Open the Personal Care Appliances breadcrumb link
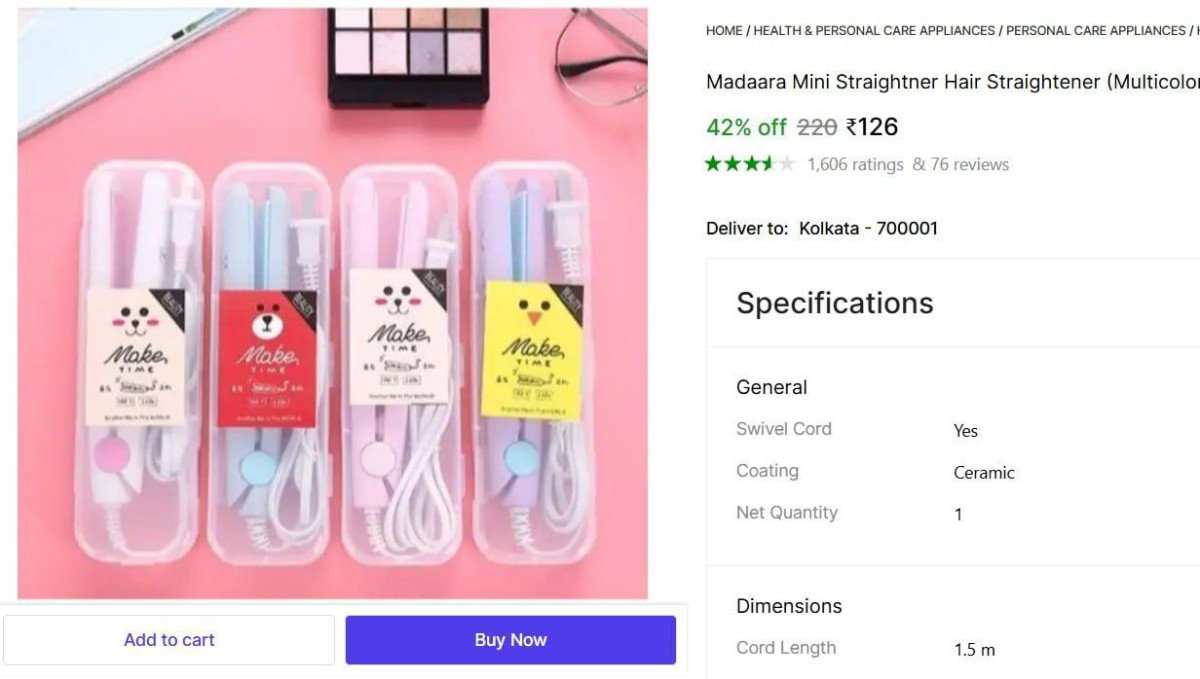Screen dimensions: 1200x679 coord(1095,31)
